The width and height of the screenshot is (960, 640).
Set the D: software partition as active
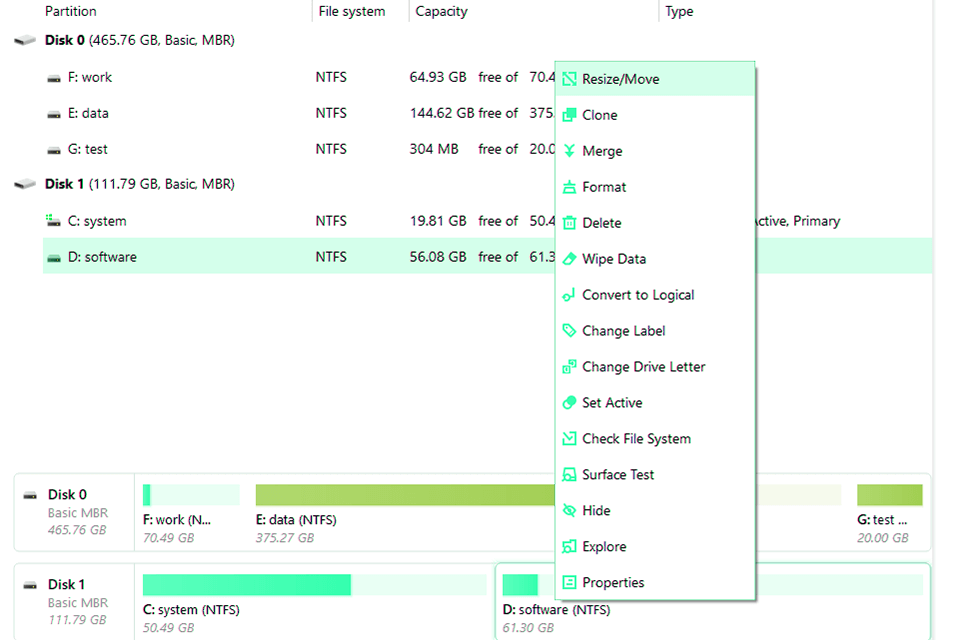point(612,402)
